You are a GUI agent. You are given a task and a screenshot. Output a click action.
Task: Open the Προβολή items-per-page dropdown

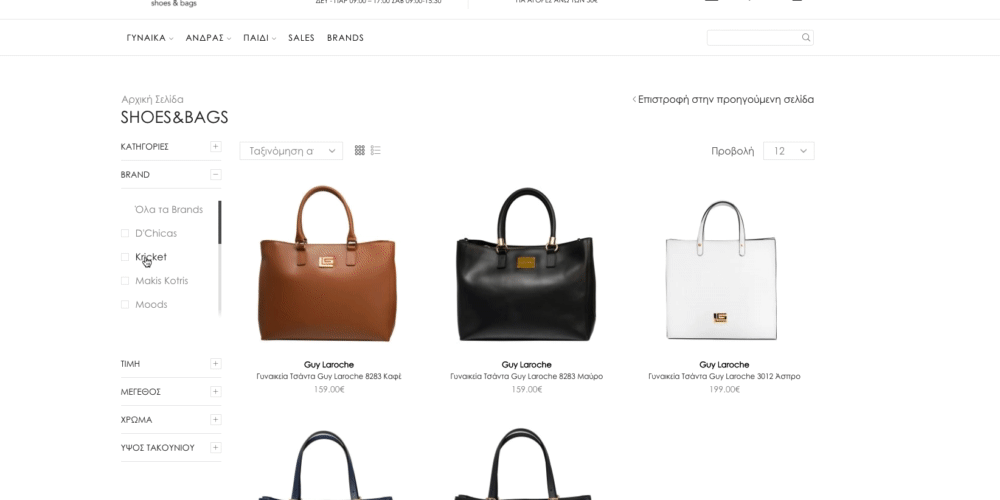[x=788, y=151]
